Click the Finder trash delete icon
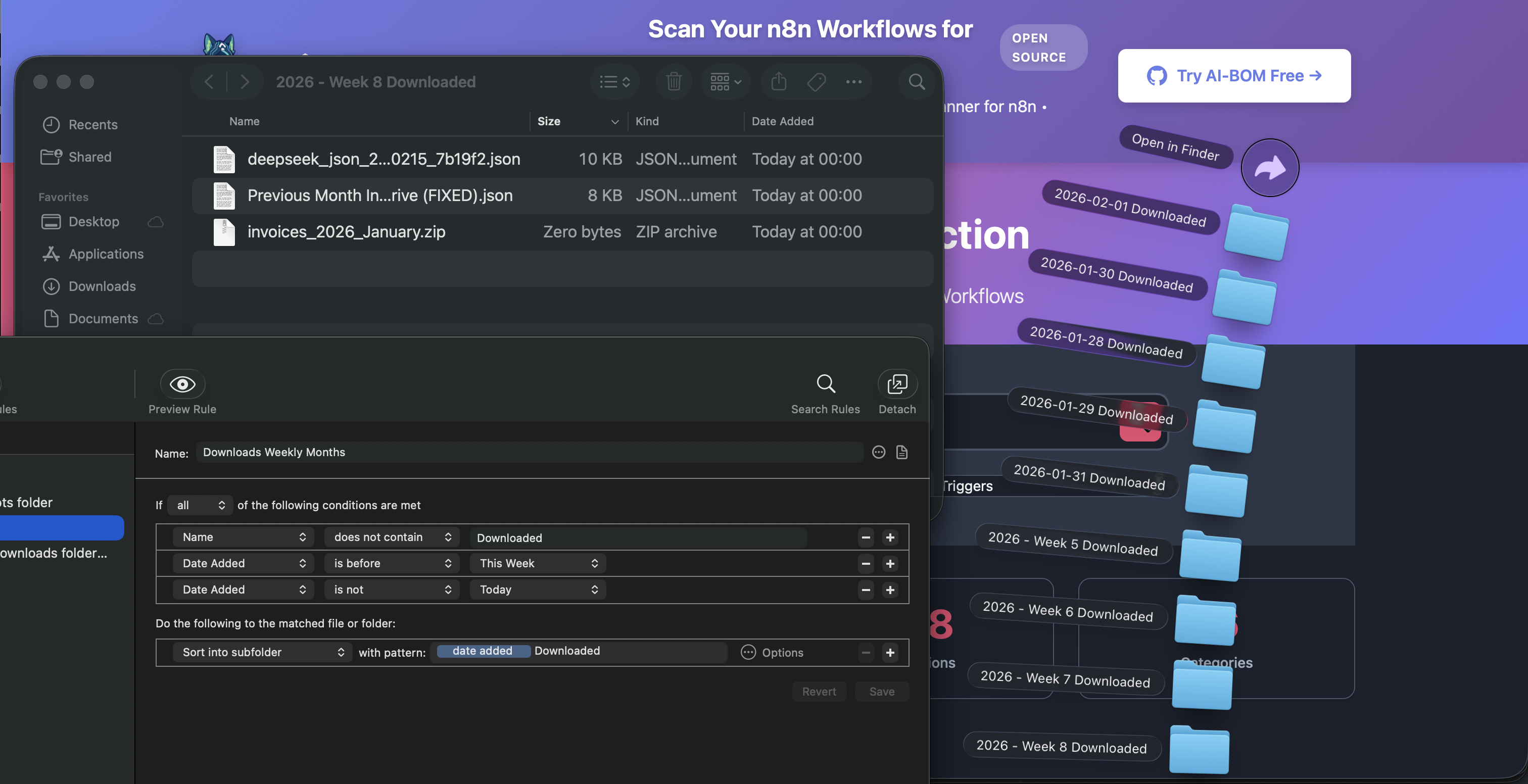Image resolution: width=1528 pixels, height=784 pixels. click(673, 82)
